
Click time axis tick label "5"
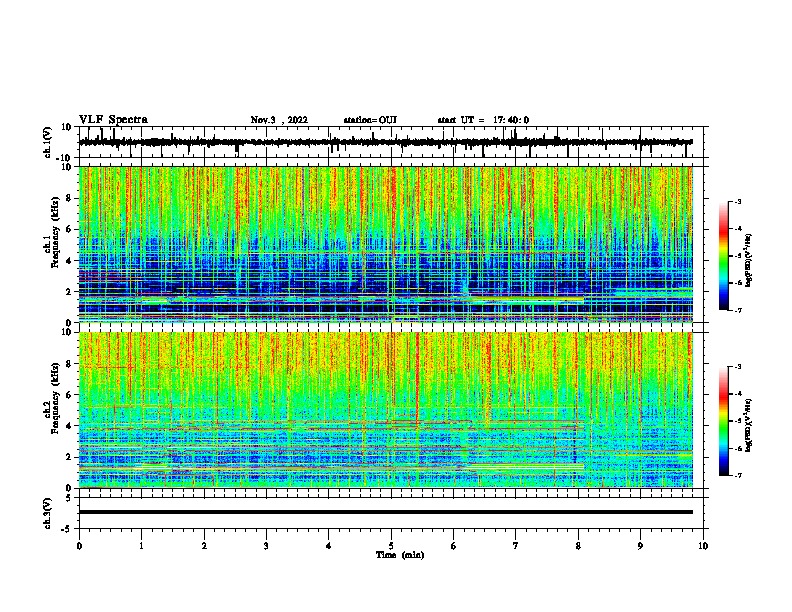click(x=391, y=546)
